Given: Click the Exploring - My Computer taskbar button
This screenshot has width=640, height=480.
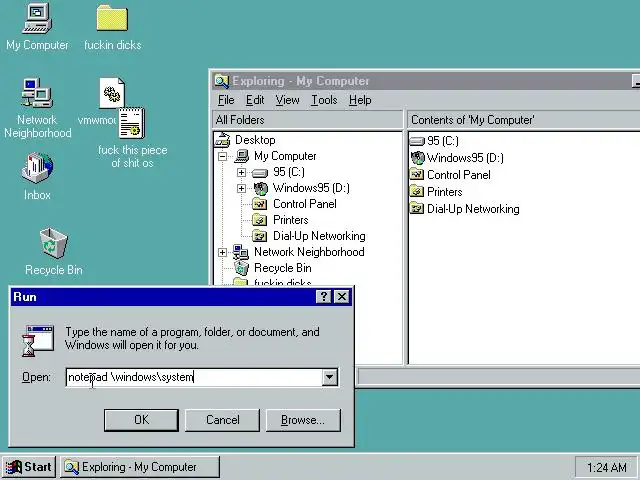Looking at the screenshot, I should (140, 467).
